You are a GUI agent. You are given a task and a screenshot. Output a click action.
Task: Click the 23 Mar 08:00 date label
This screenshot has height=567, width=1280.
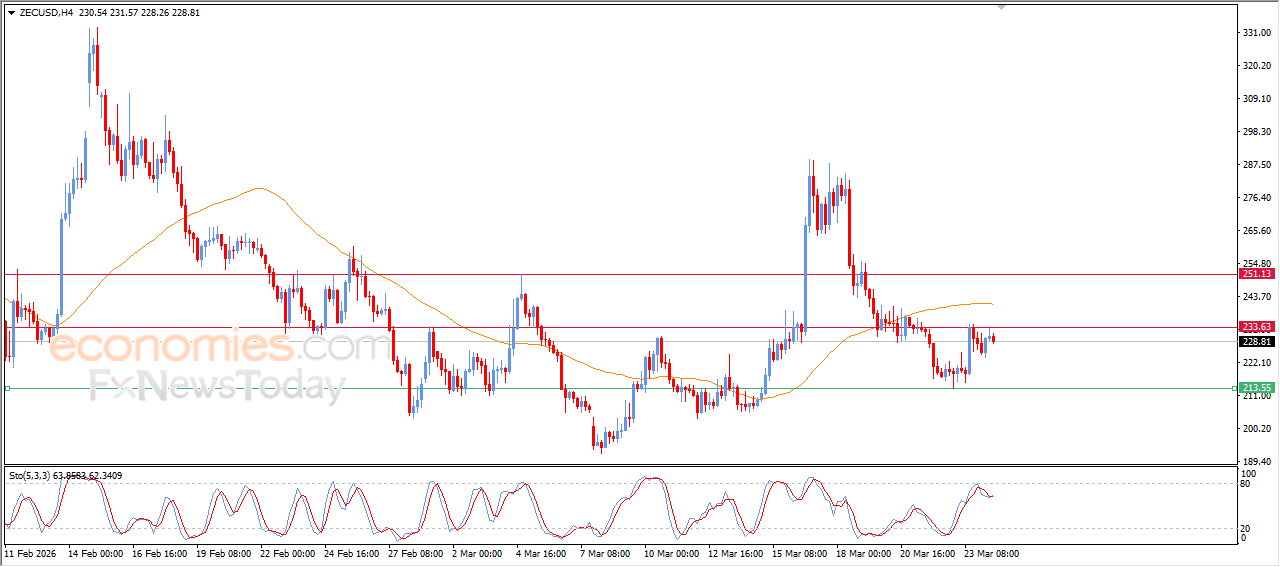coord(991,553)
